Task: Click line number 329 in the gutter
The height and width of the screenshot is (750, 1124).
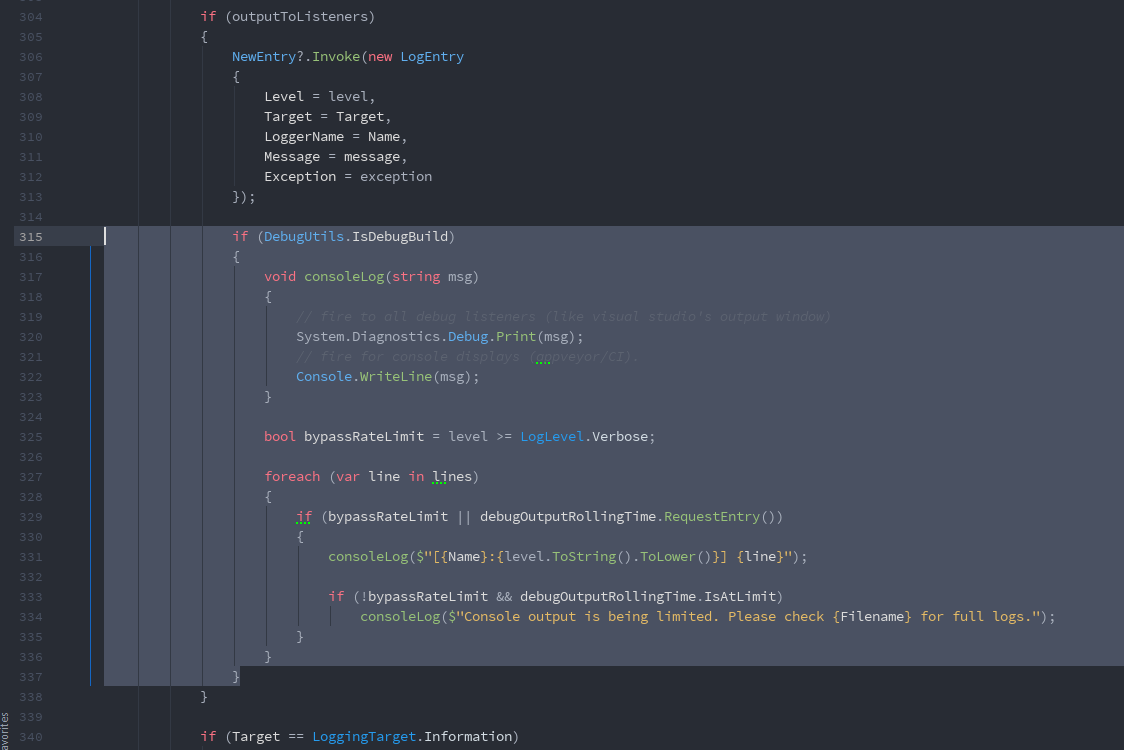Action: (31, 517)
